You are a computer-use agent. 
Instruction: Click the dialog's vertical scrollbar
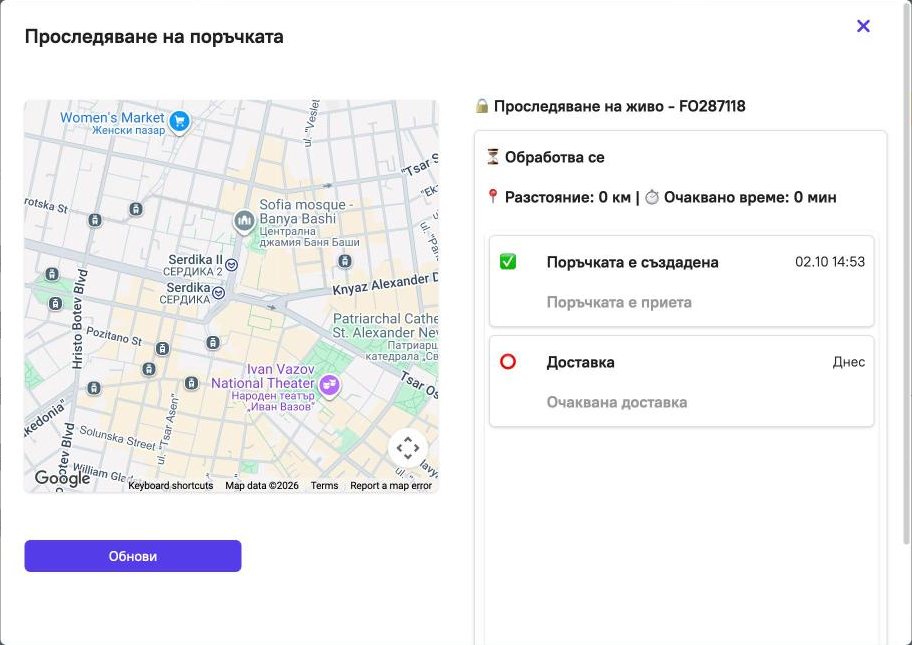907,273
